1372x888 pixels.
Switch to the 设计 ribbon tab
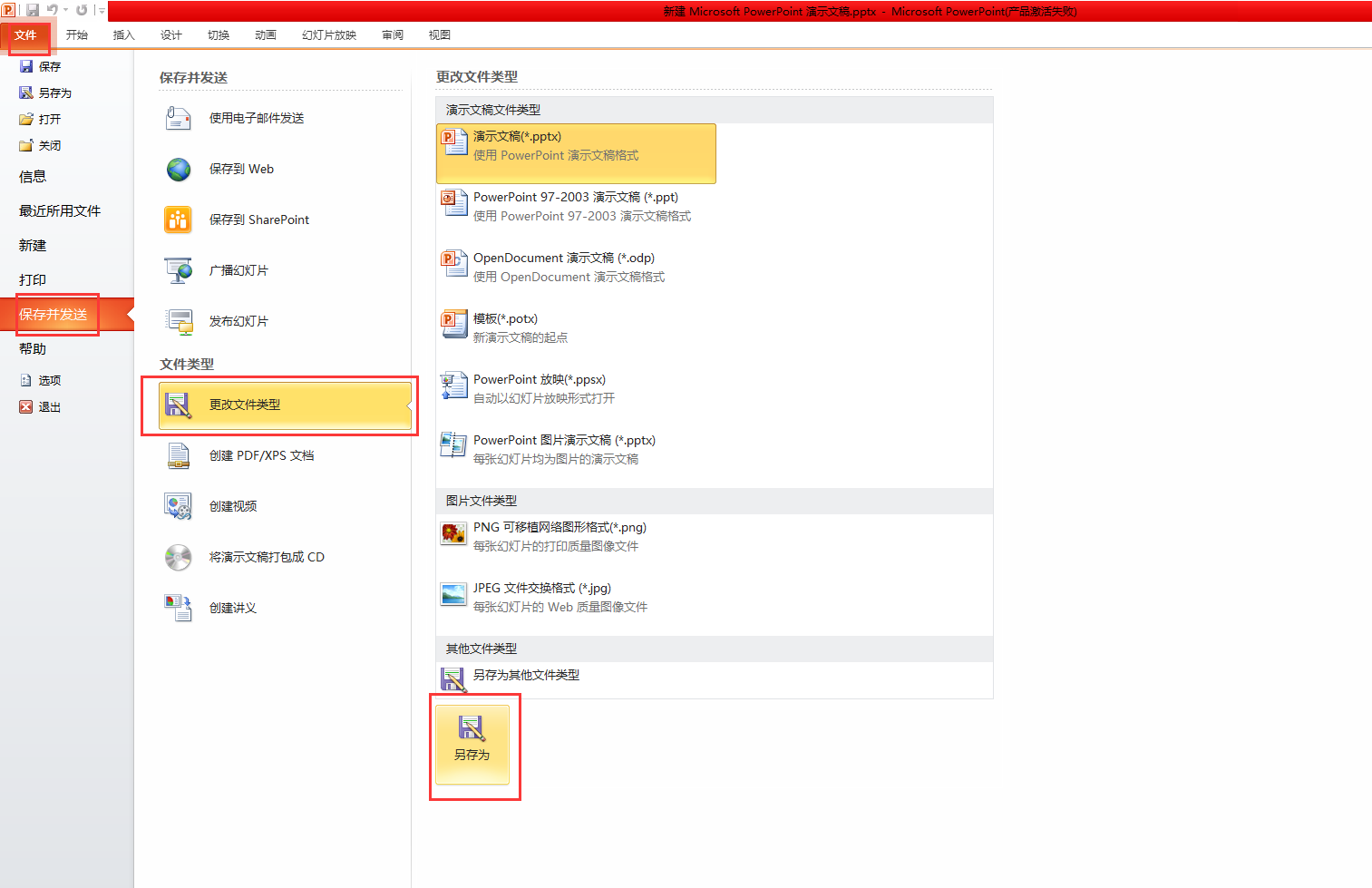pyautogui.click(x=171, y=34)
